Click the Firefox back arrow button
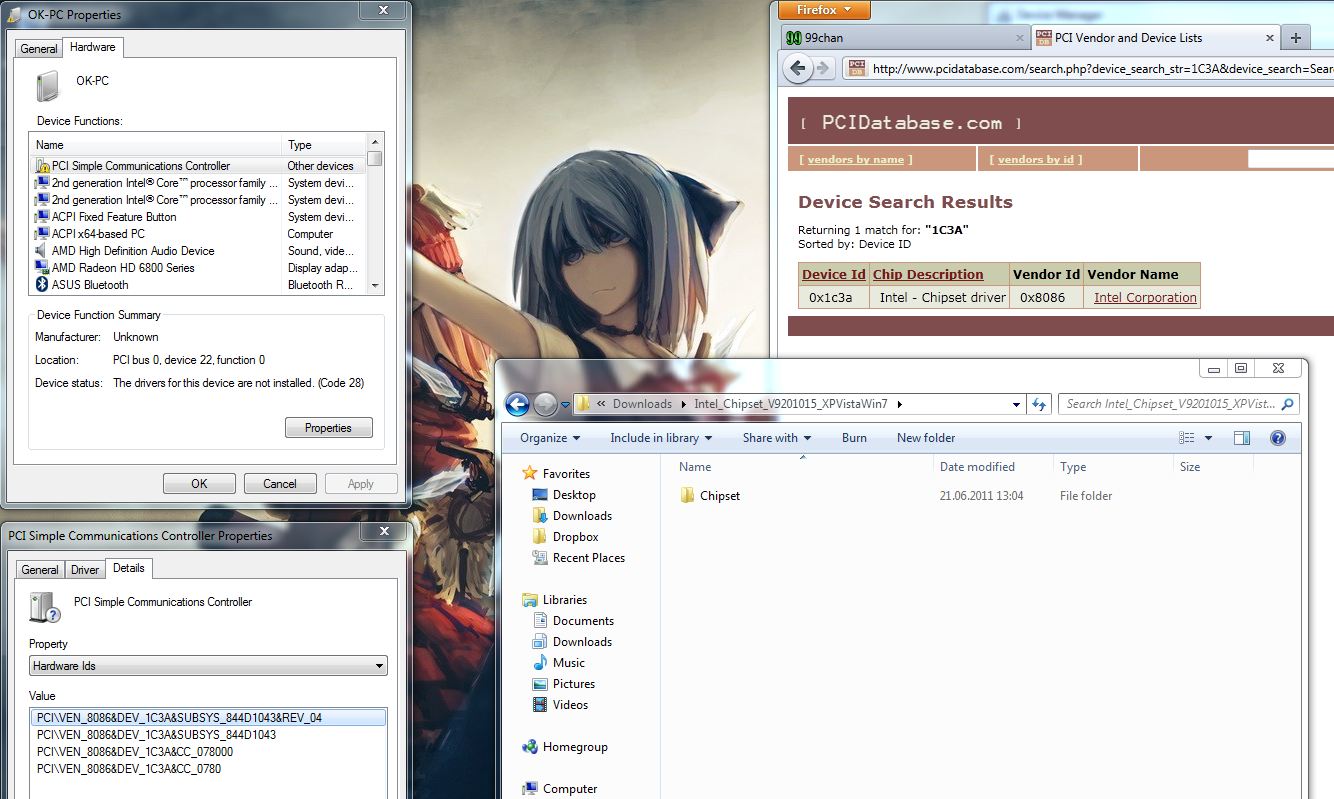This screenshot has height=799, width=1334. click(797, 68)
